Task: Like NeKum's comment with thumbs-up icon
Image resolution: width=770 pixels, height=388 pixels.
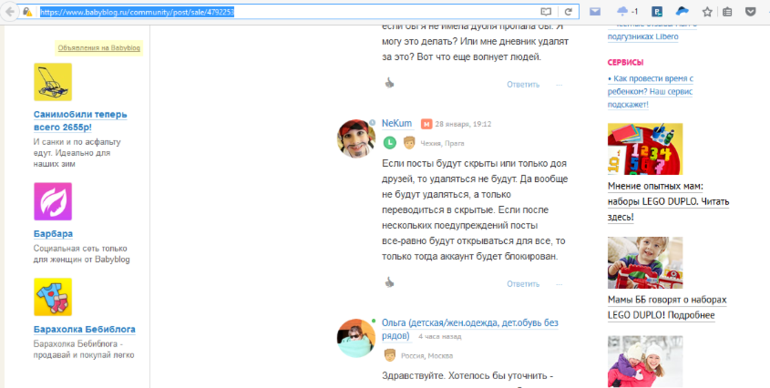Action: click(389, 282)
